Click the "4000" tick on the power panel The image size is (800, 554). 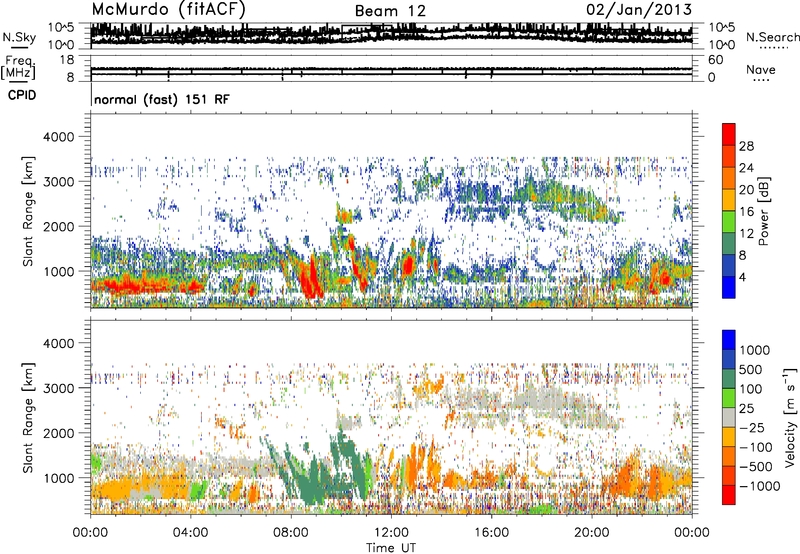(x=59, y=137)
